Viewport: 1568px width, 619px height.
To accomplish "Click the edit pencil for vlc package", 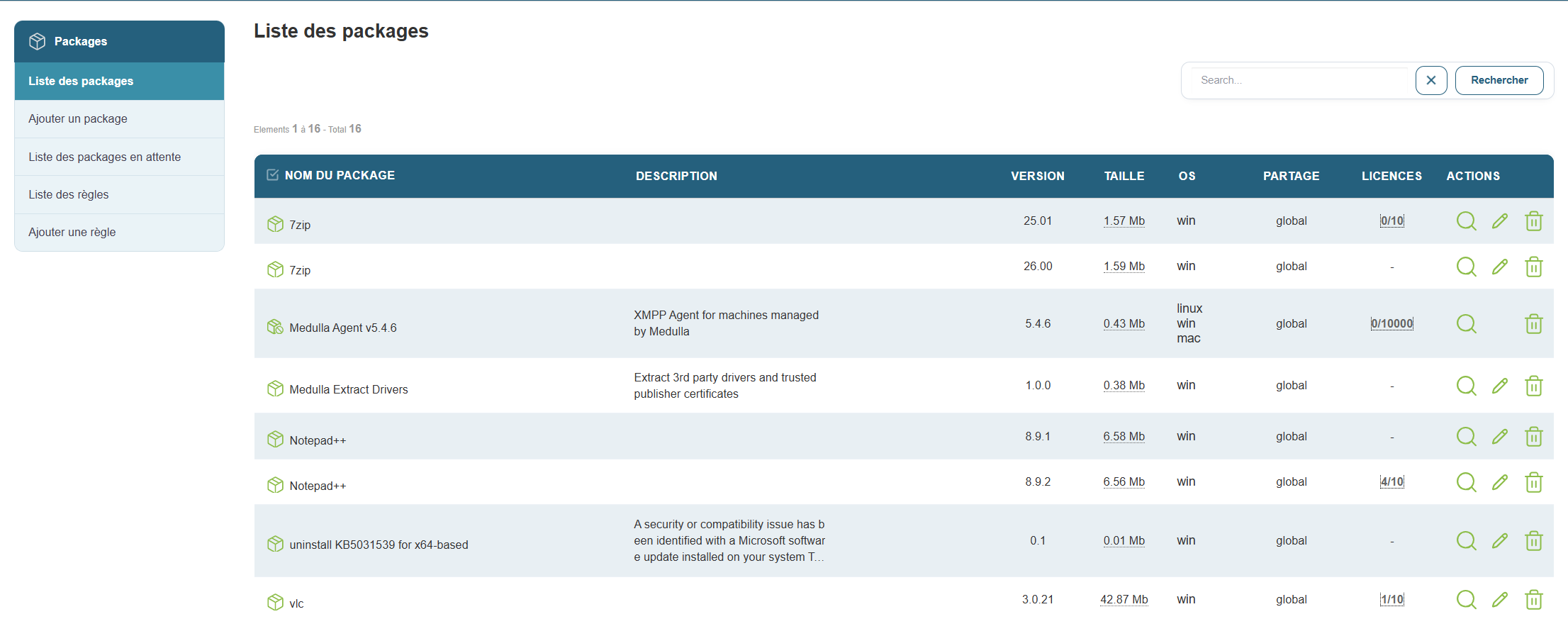I will [1499, 600].
